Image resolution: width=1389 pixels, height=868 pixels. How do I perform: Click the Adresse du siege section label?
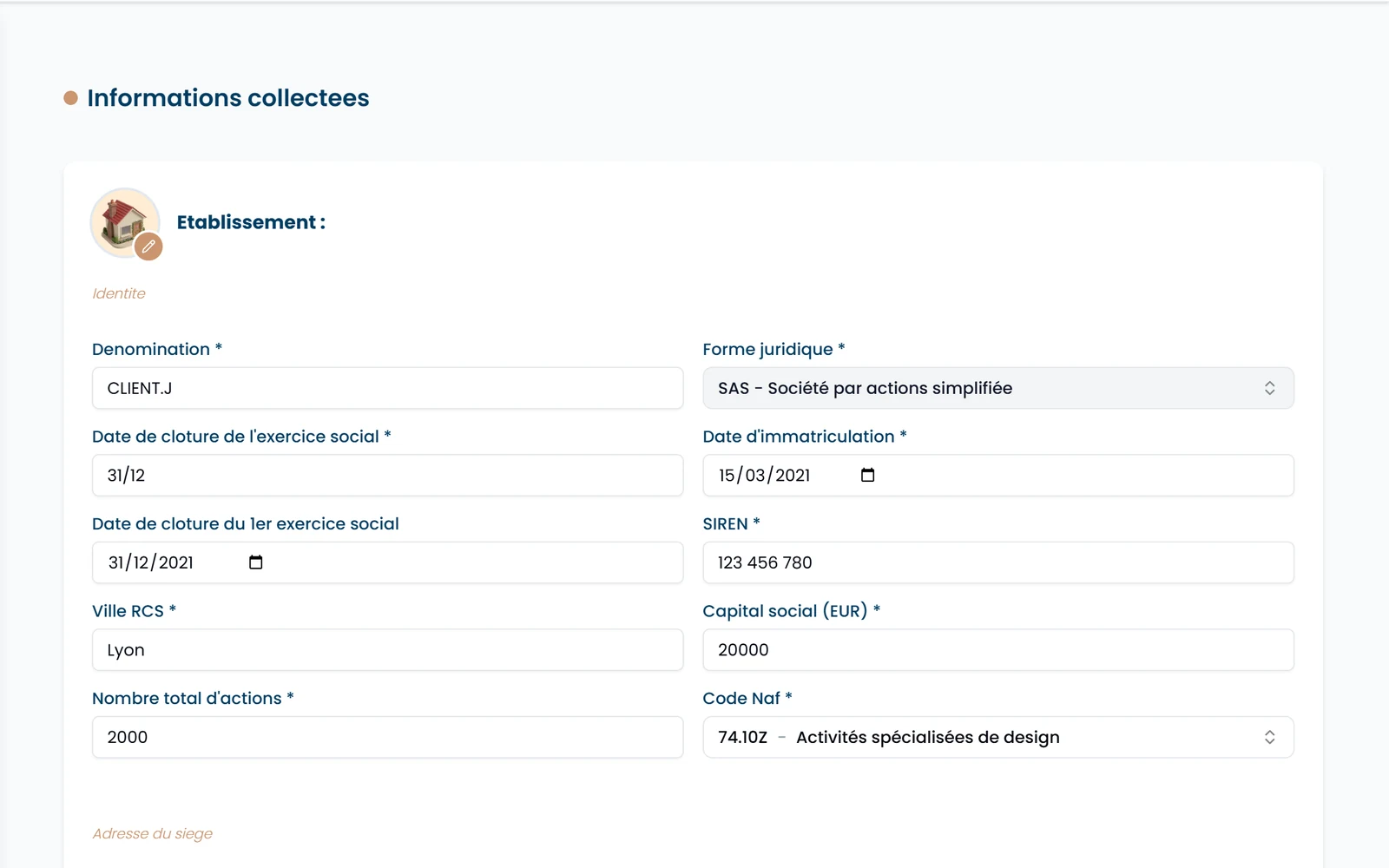(153, 833)
